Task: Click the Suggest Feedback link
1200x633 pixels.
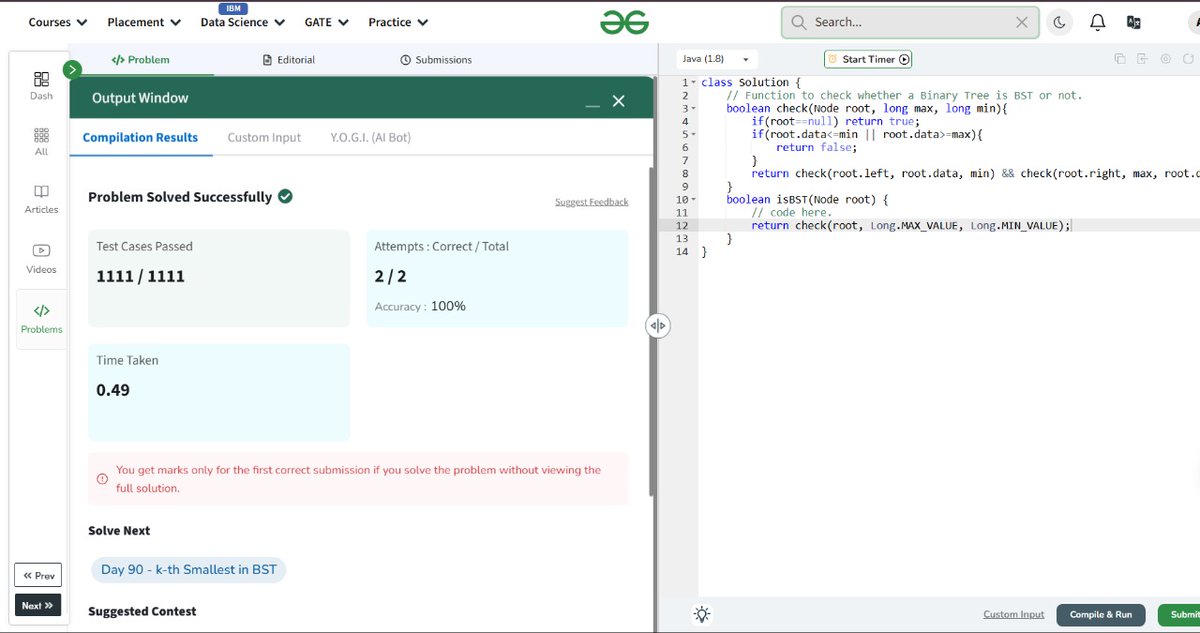Action: (592, 202)
